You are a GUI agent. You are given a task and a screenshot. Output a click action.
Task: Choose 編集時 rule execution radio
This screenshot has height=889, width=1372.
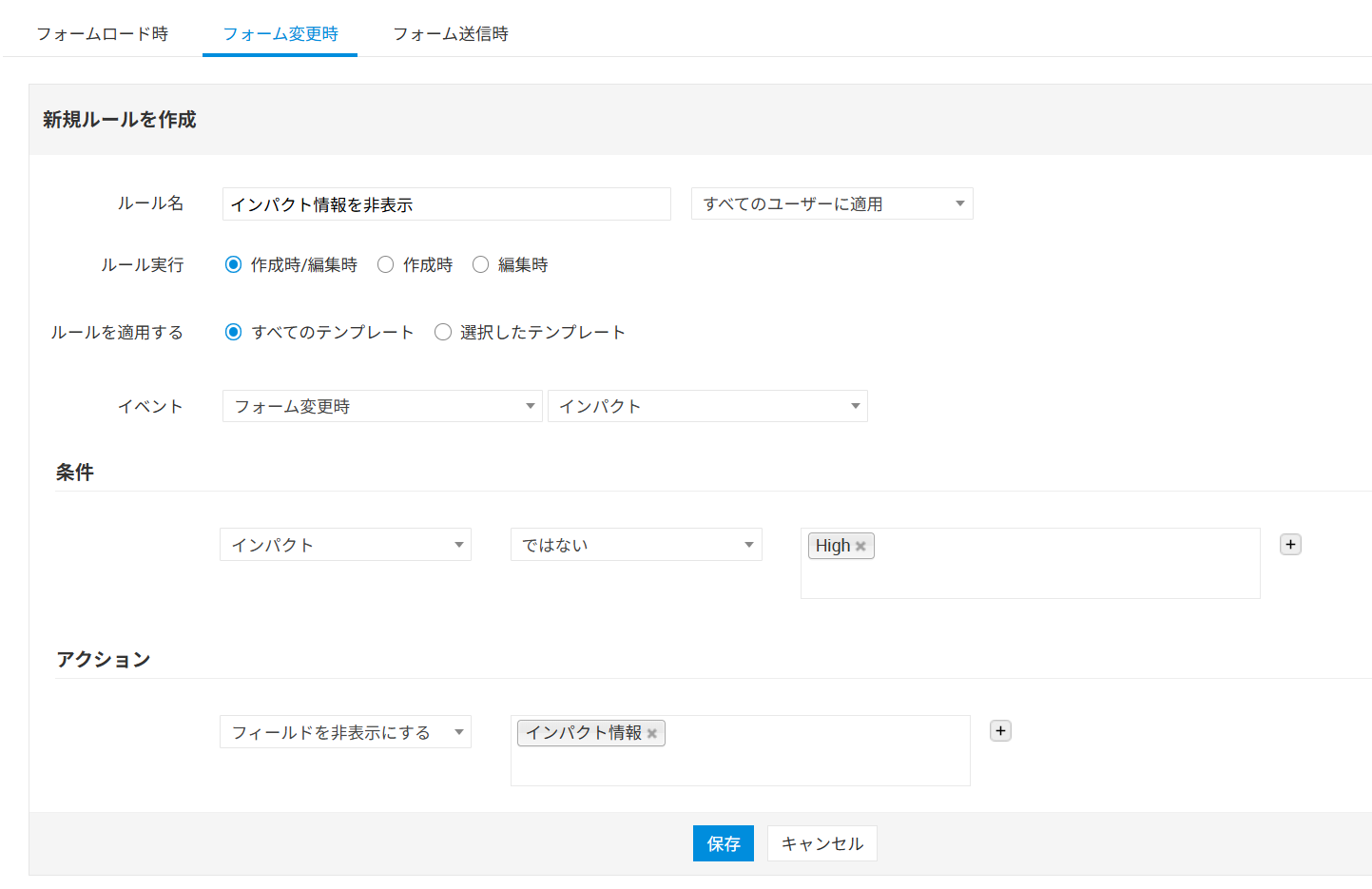[x=481, y=265]
